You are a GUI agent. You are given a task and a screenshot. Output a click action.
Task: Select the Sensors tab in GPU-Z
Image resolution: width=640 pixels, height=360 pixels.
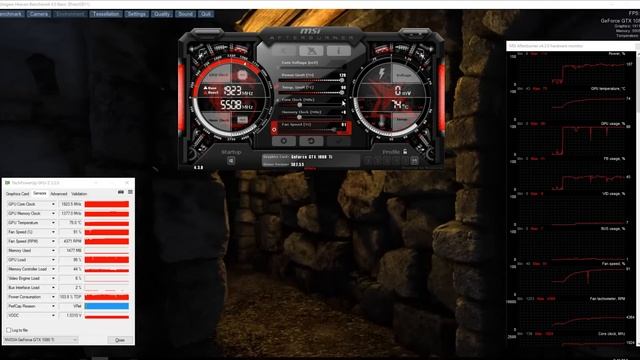[40, 193]
